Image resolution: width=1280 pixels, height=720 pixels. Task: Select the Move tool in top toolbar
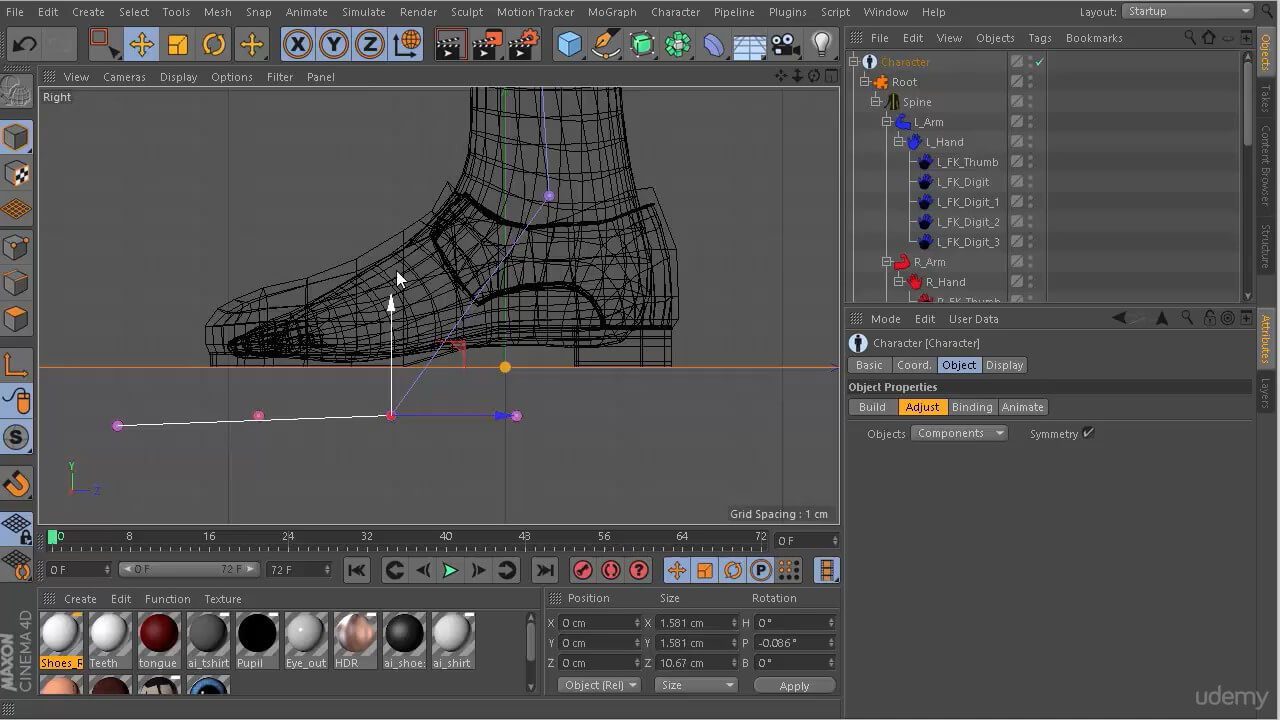point(141,44)
